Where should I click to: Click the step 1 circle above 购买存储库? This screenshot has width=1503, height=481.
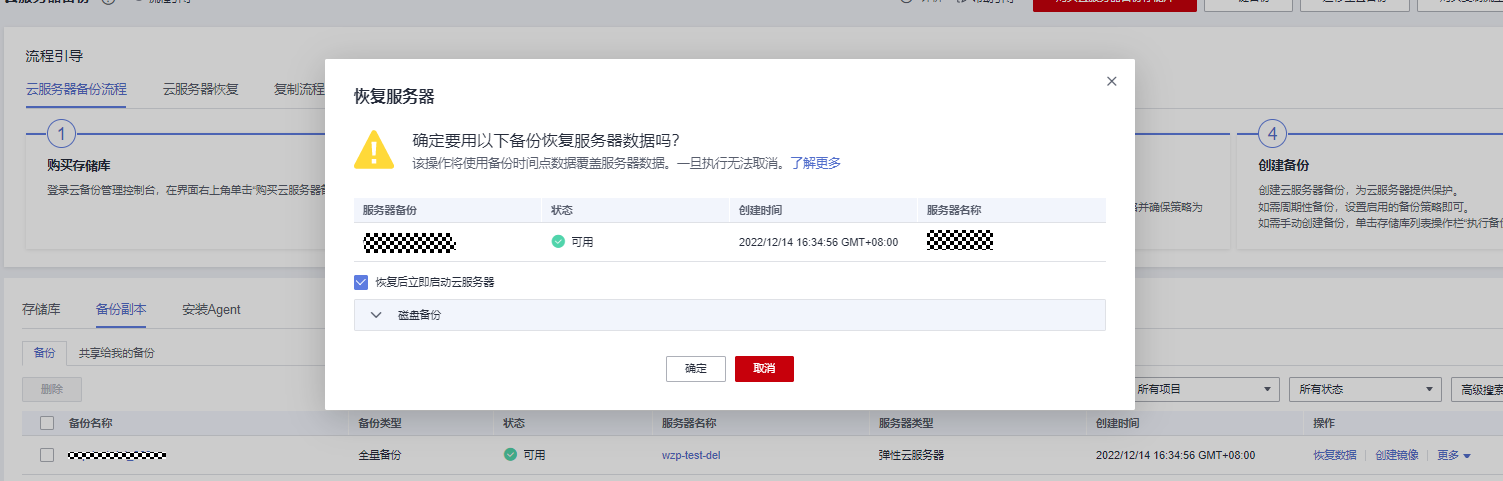(x=61, y=133)
